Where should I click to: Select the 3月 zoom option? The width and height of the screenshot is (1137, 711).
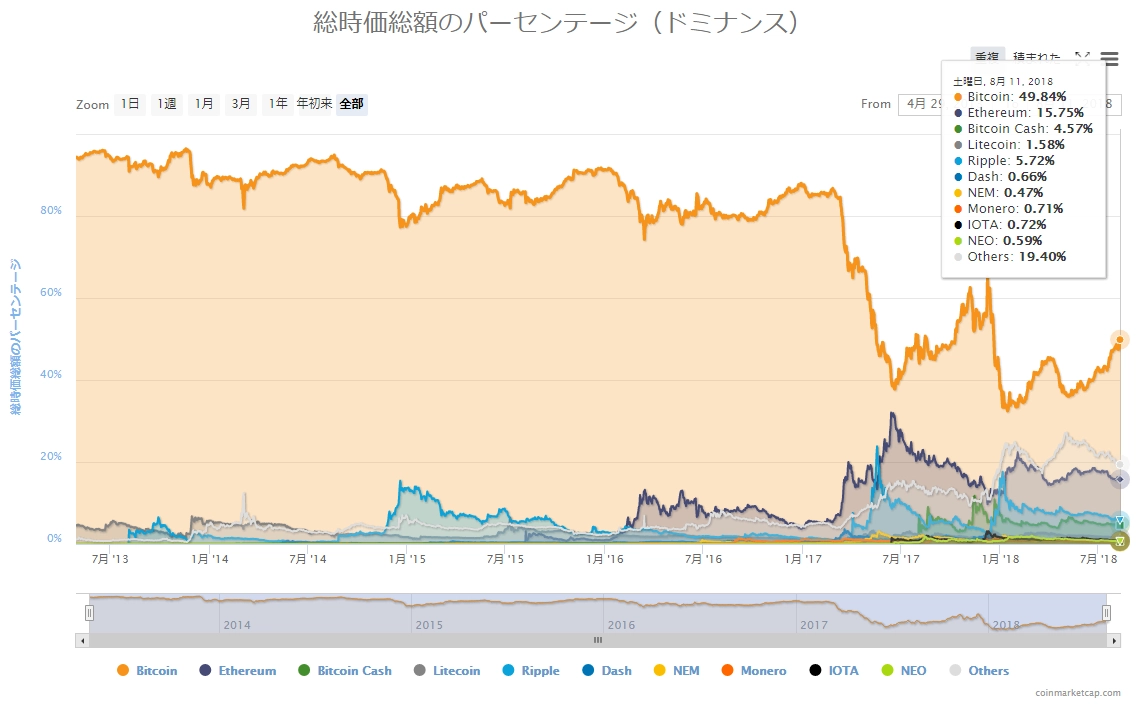point(241,104)
